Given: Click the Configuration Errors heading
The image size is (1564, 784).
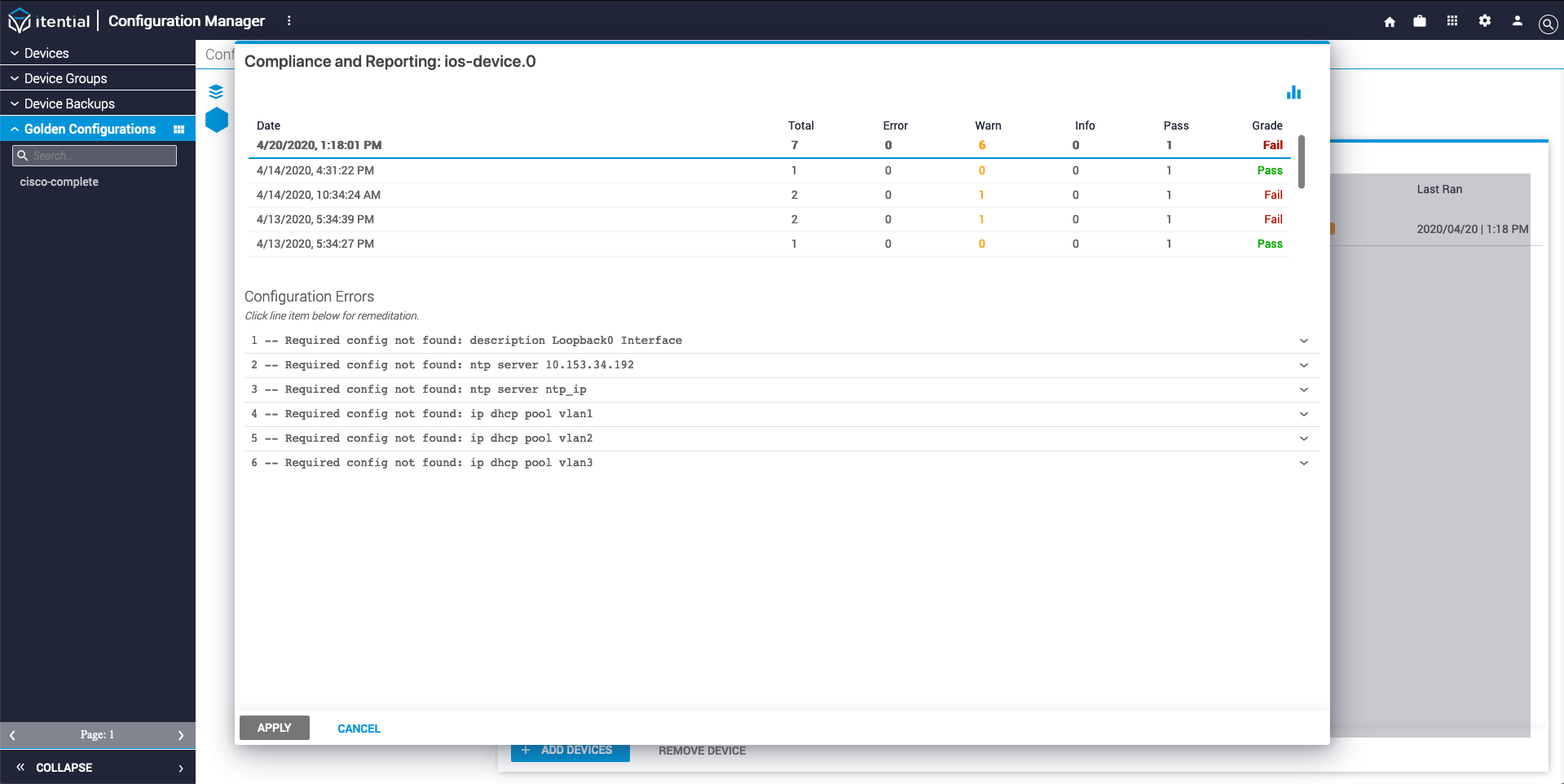Looking at the screenshot, I should 309,297.
